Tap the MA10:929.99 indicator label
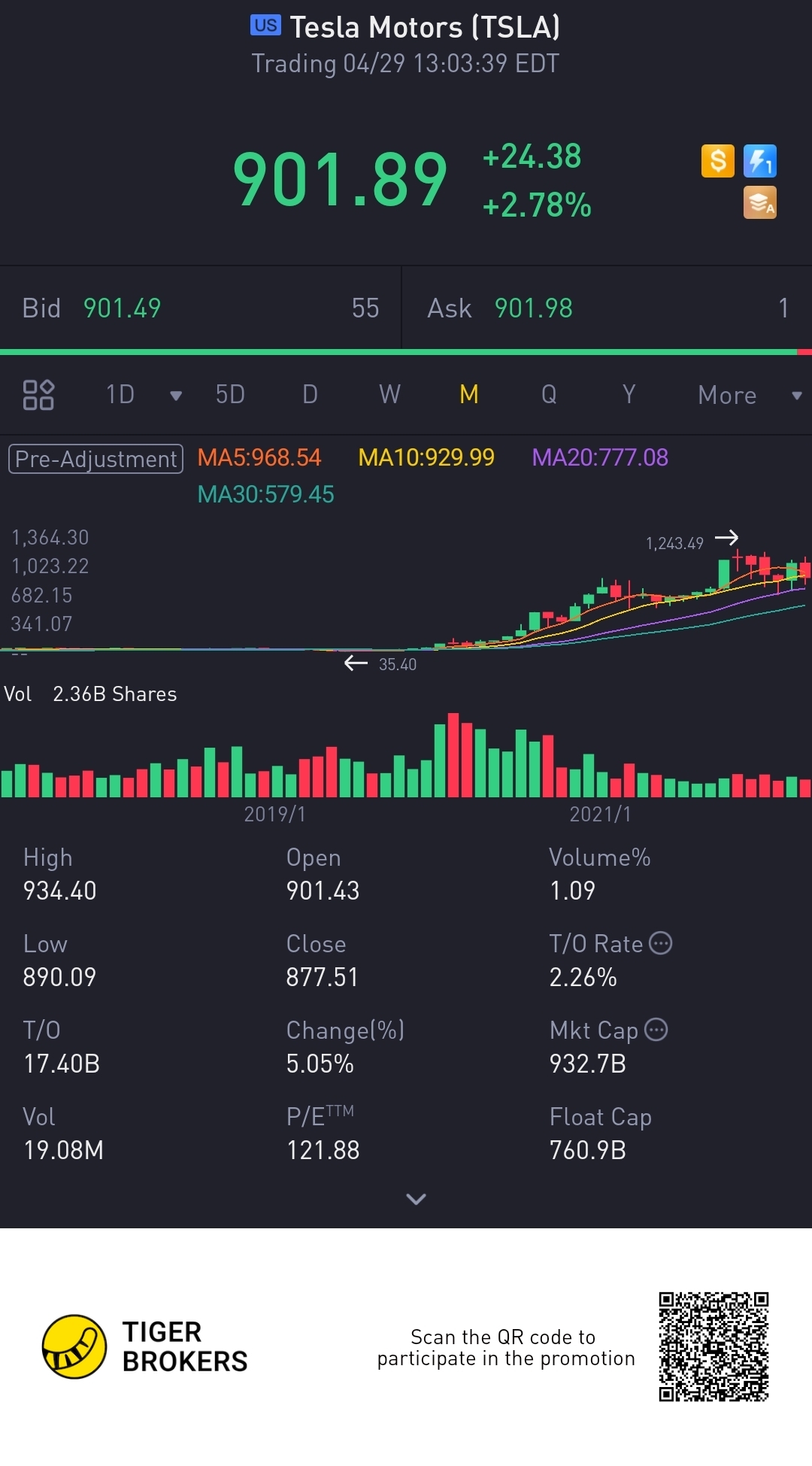This screenshot has width=812, height=1466. coord(426,457)
